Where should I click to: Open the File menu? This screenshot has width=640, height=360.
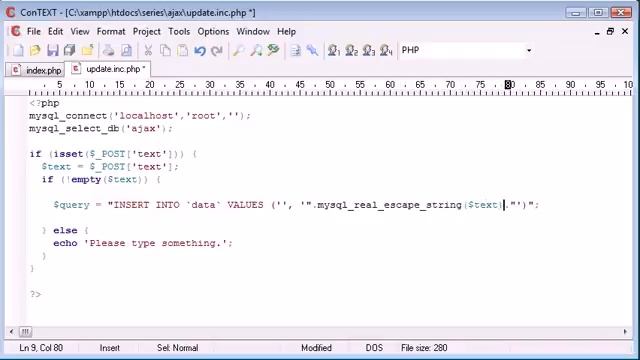coord(33,31)
